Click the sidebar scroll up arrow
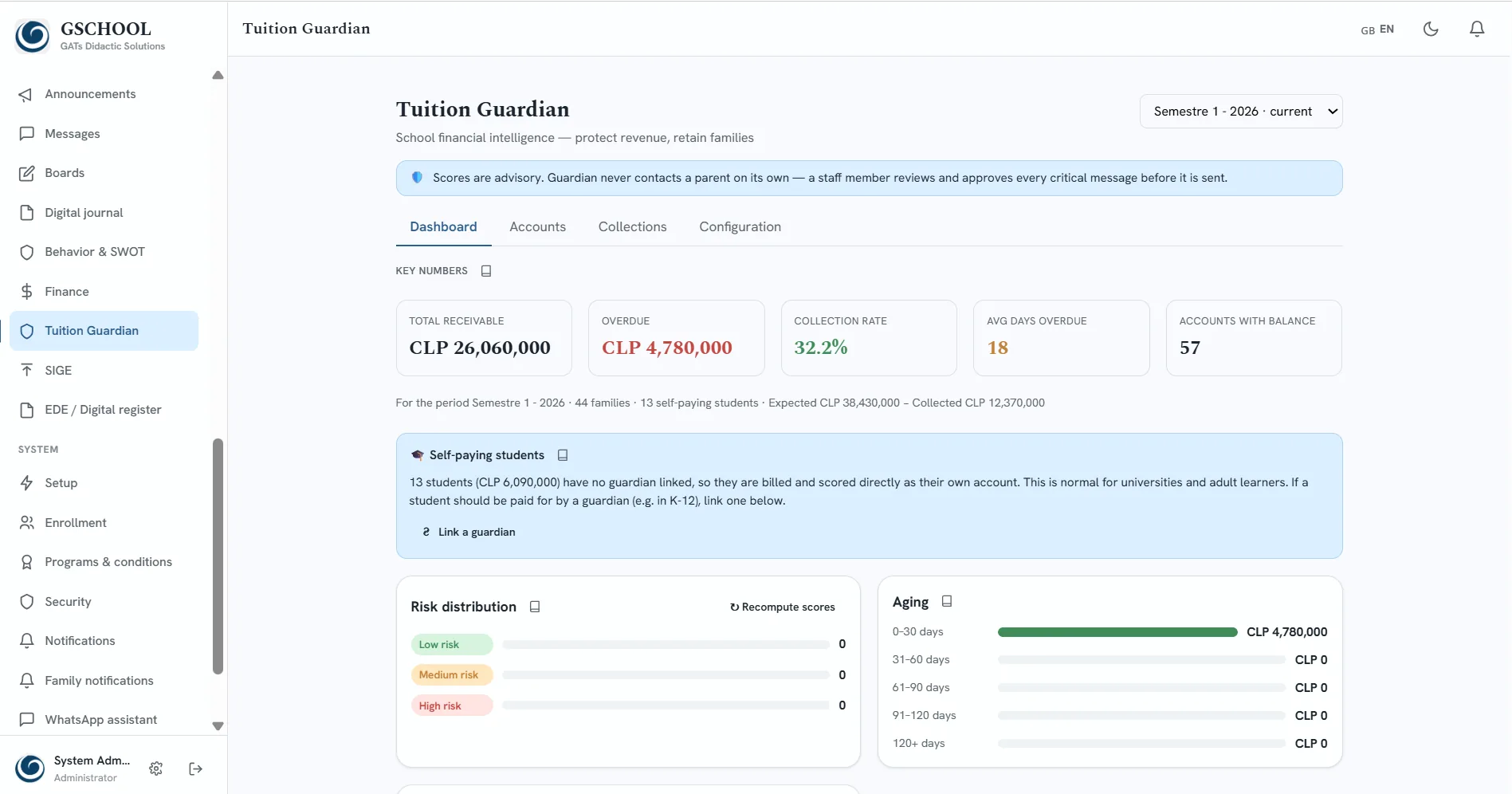This screenshot has width=1512, height=794. click(218, 76)
